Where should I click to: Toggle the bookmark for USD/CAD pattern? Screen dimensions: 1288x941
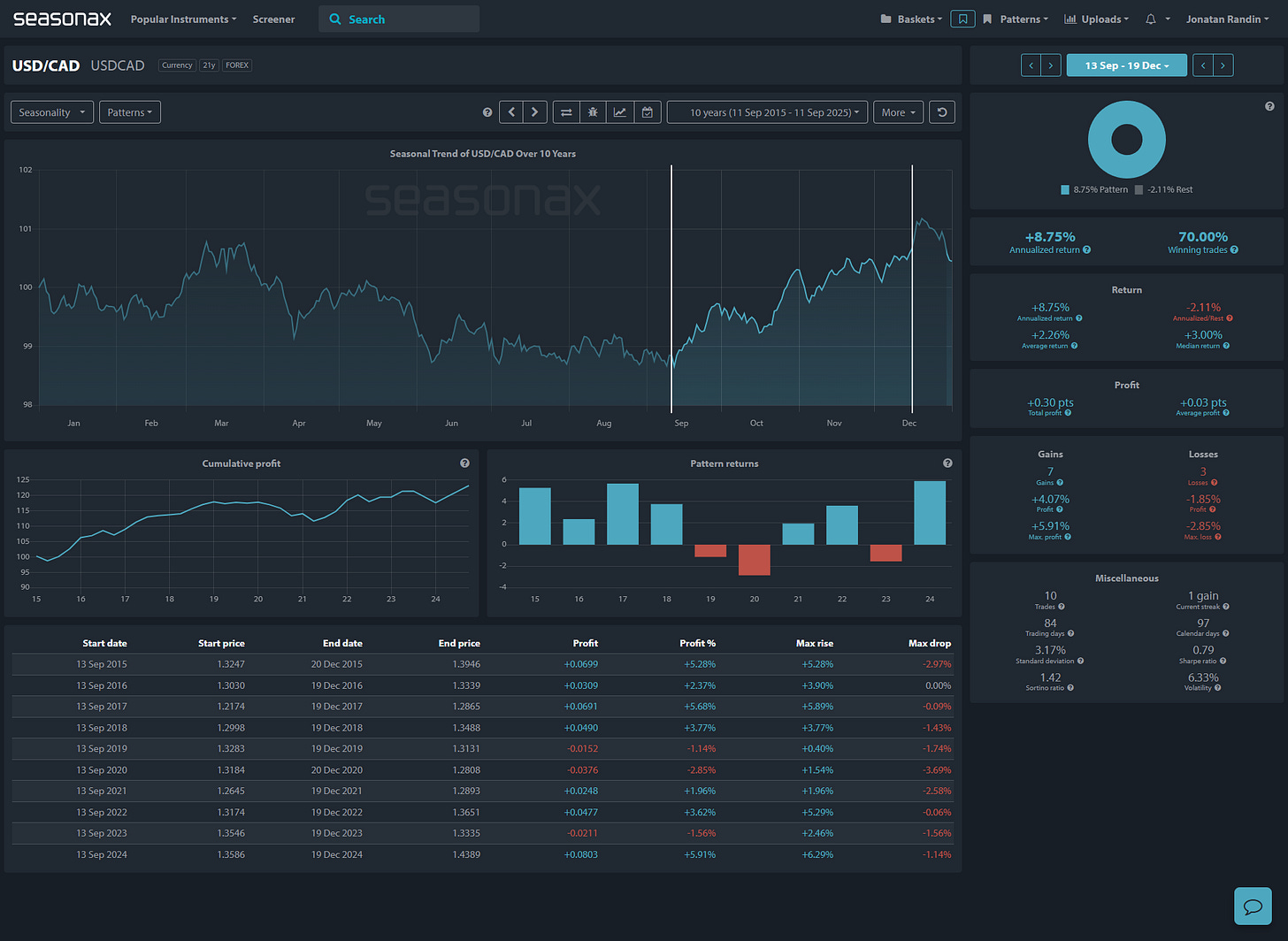click(x=962, y=19)
